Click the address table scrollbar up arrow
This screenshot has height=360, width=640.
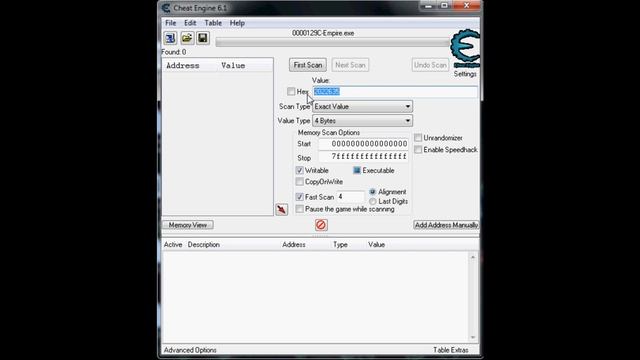[x=473, y=257]
